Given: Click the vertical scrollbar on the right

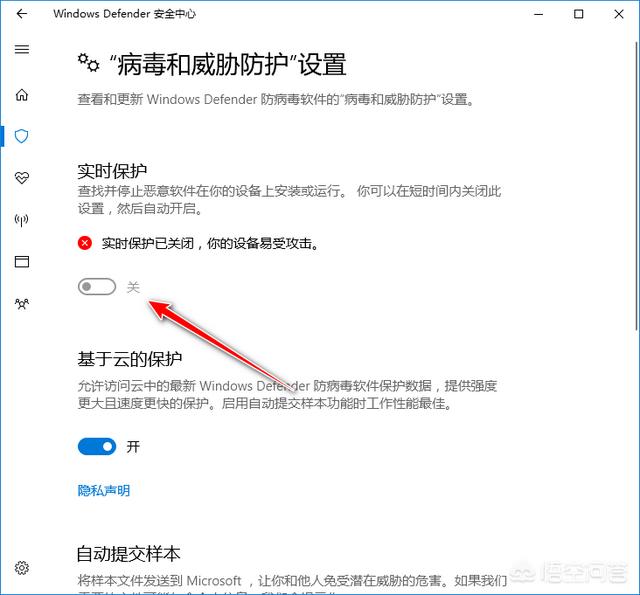Looking at the screenshot, I should point(637,186).
